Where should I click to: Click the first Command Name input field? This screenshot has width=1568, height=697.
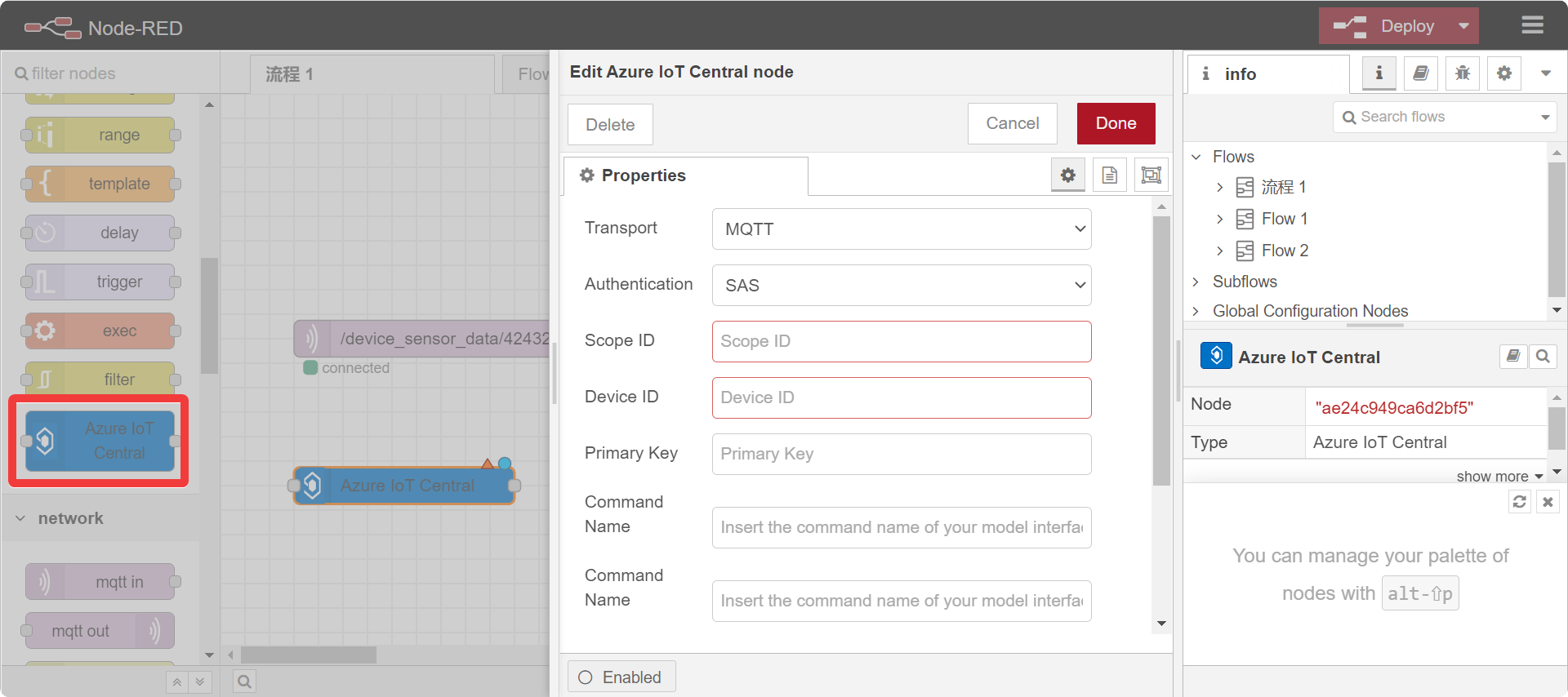[x=902, y=527]
